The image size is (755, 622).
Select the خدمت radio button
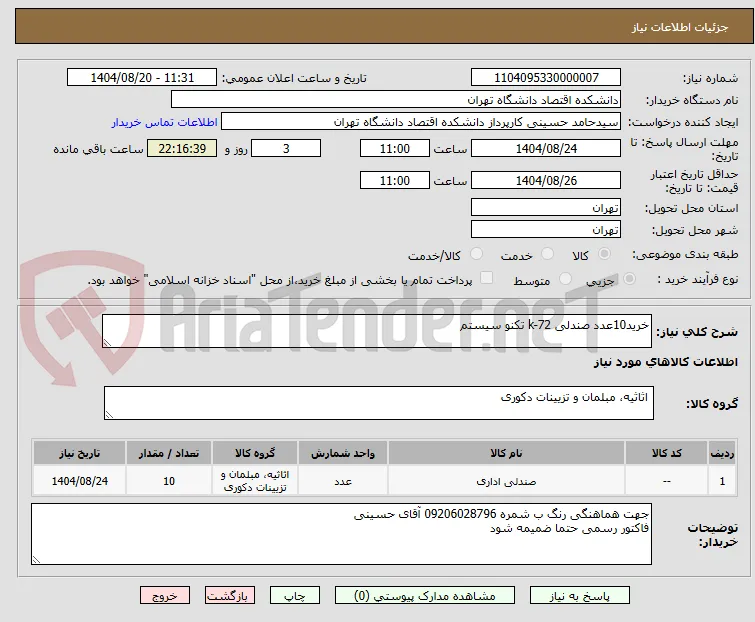pos(547,254)
